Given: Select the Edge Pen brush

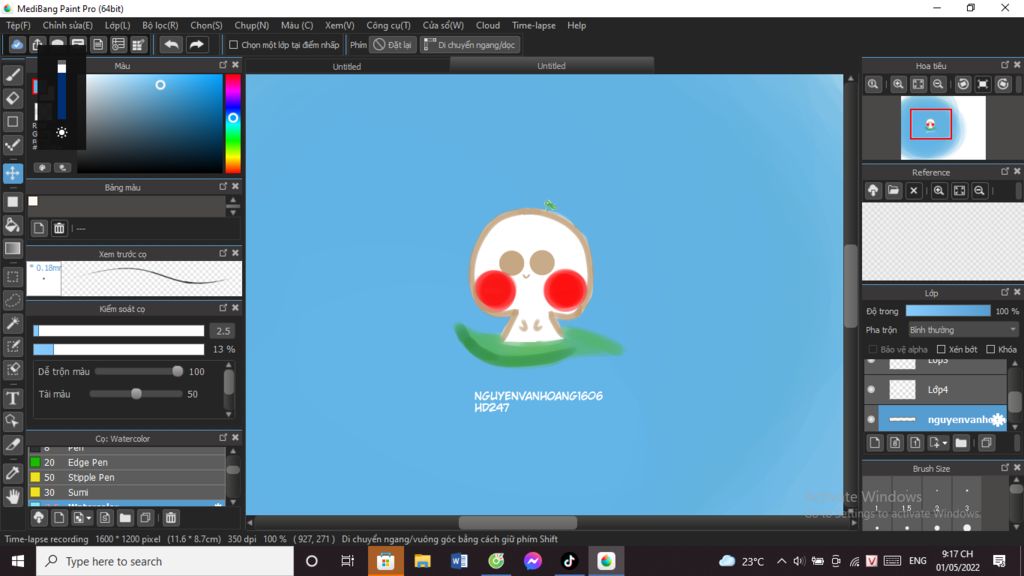Looking at the screenshot, I should (127, 462).
